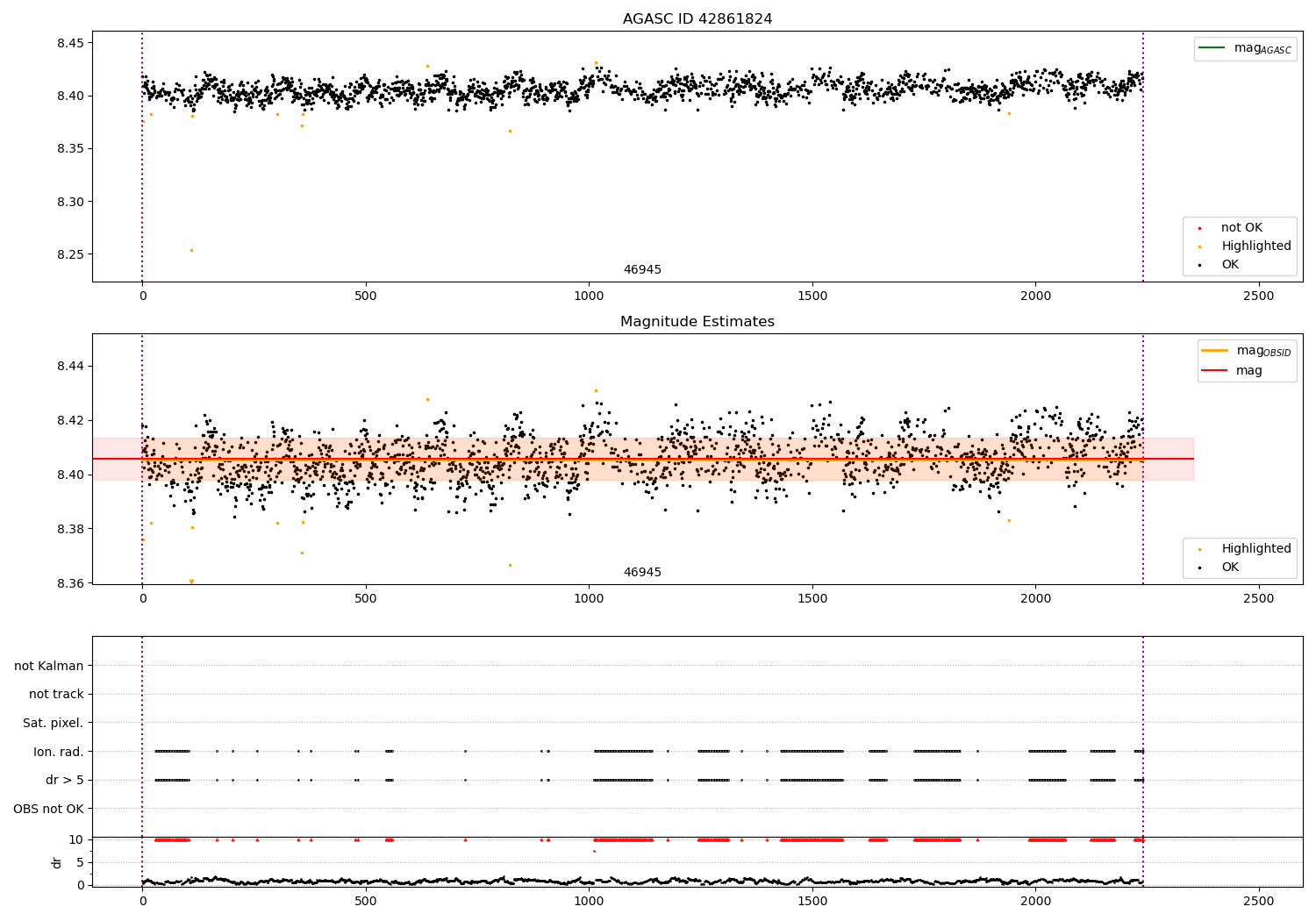
Task: Click the "46945" label in Magnitude Estimates plot
Action: (642, 573)
